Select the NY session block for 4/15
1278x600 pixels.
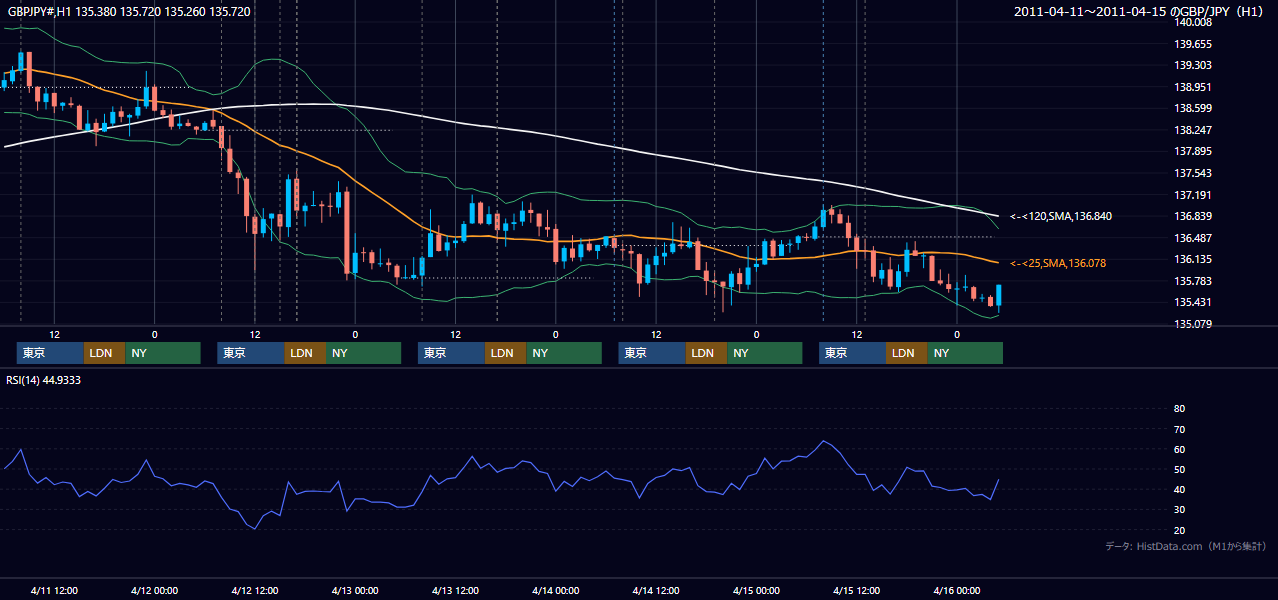point(965,353)
